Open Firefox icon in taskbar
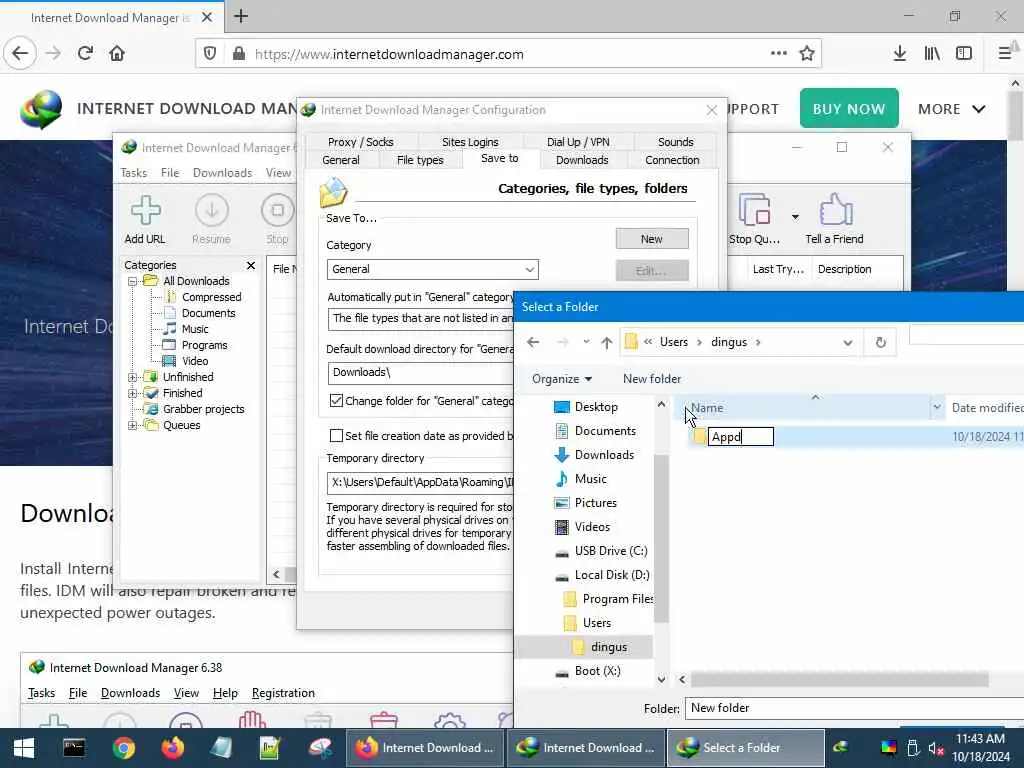Viewport: 1024px width, 768px height. click(x=173, y=748)
